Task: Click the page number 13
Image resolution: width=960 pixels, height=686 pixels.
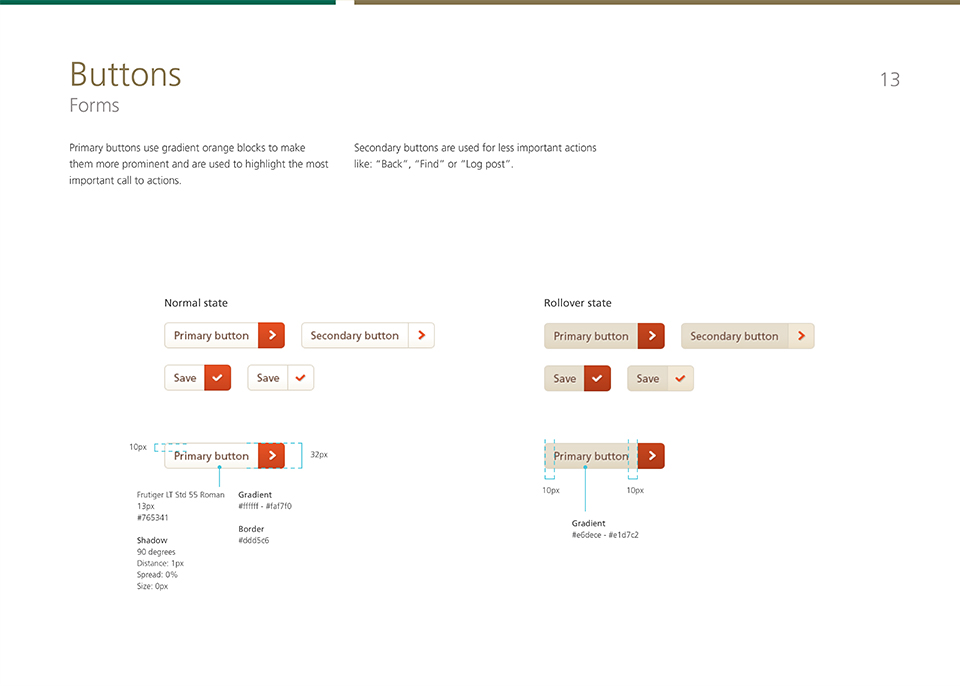Action: tap(889, 80)
